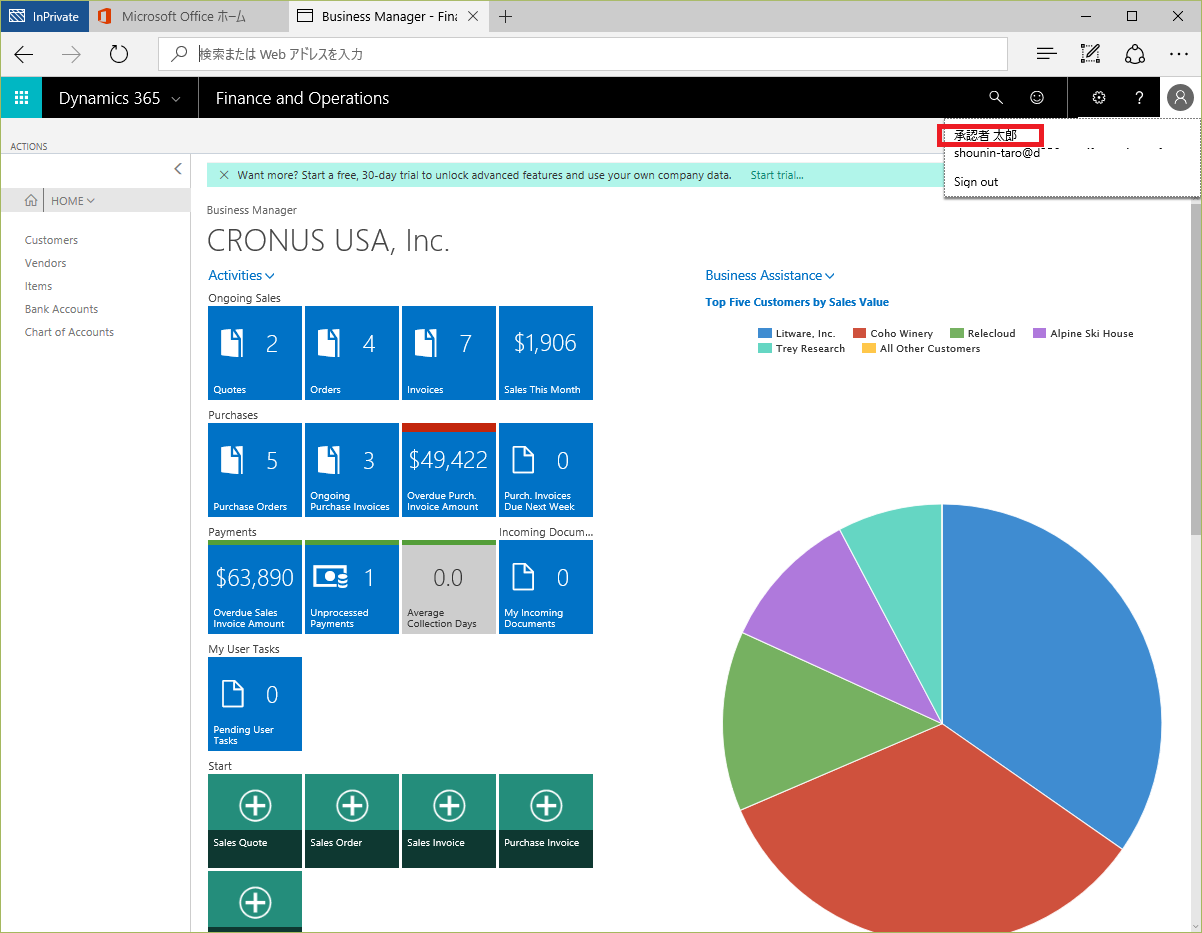Open the Pending User Tasks tile
Screen dimensions: 1202x933
(255, 704)
